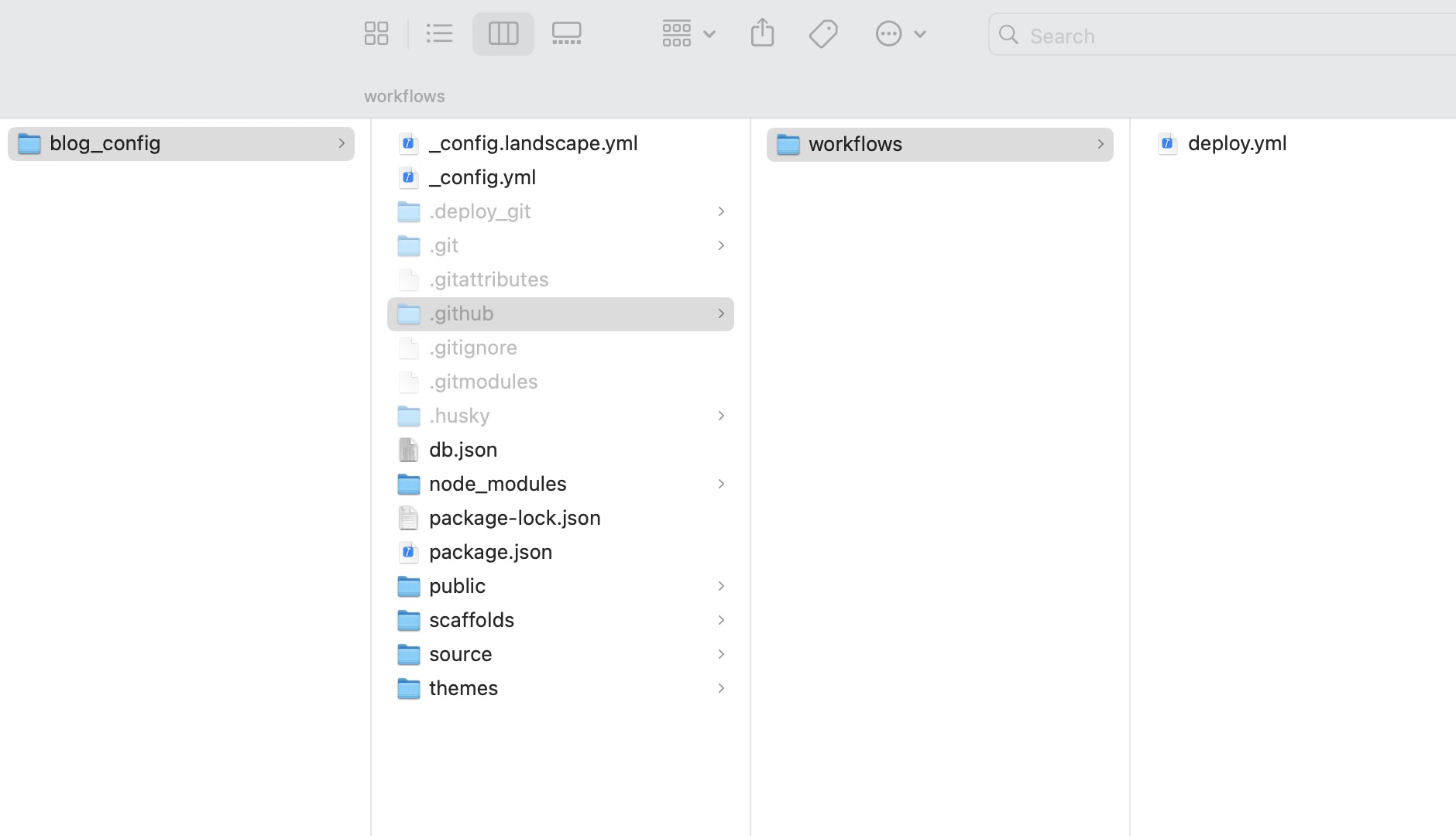Select column view mode
Image resolution: width=1456 pixels, height=836 pixels.
pos(503,34)
